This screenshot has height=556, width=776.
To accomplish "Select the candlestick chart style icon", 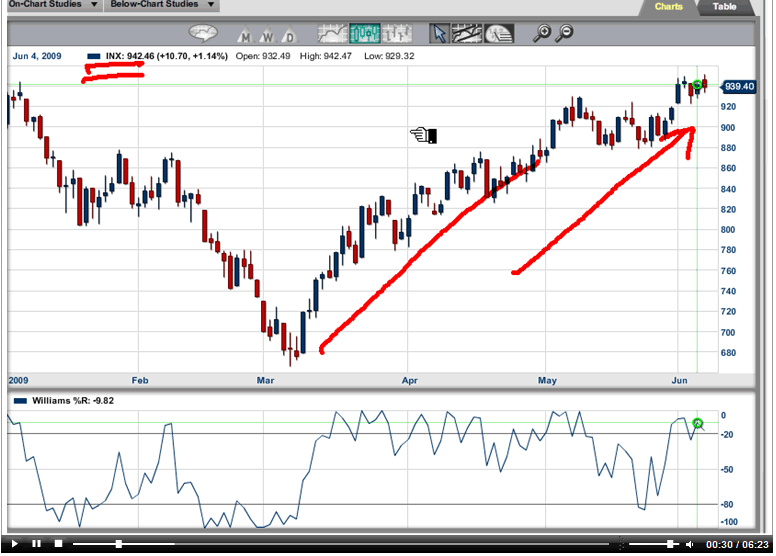I will (366, 33).
